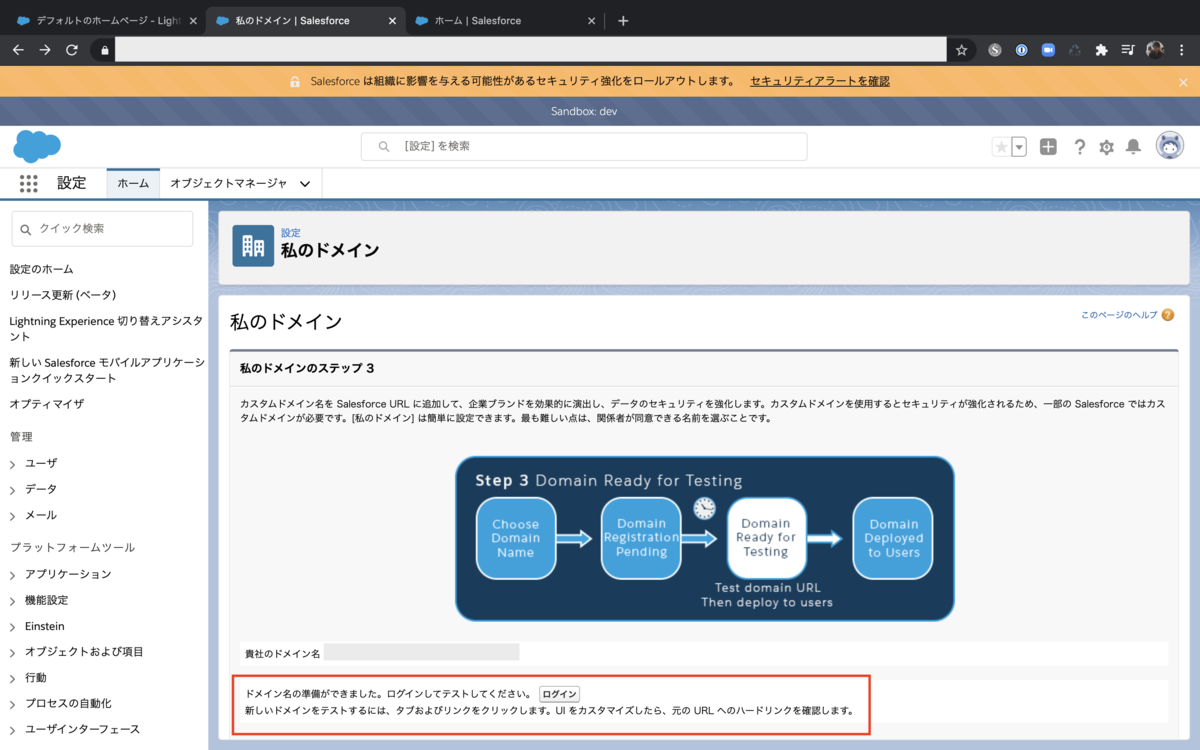Click the padlock site info icon
The width and height of the screenshot is (1200, 750).
pyautogui.click(x=103, y=49)
